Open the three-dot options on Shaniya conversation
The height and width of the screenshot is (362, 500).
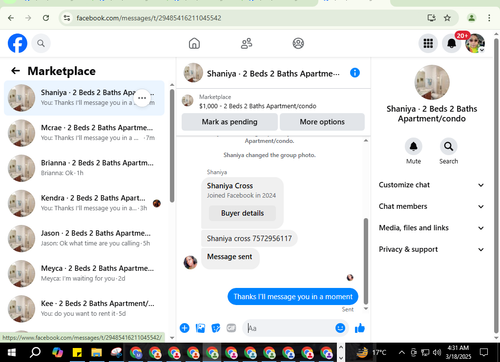tap(142, 98)
